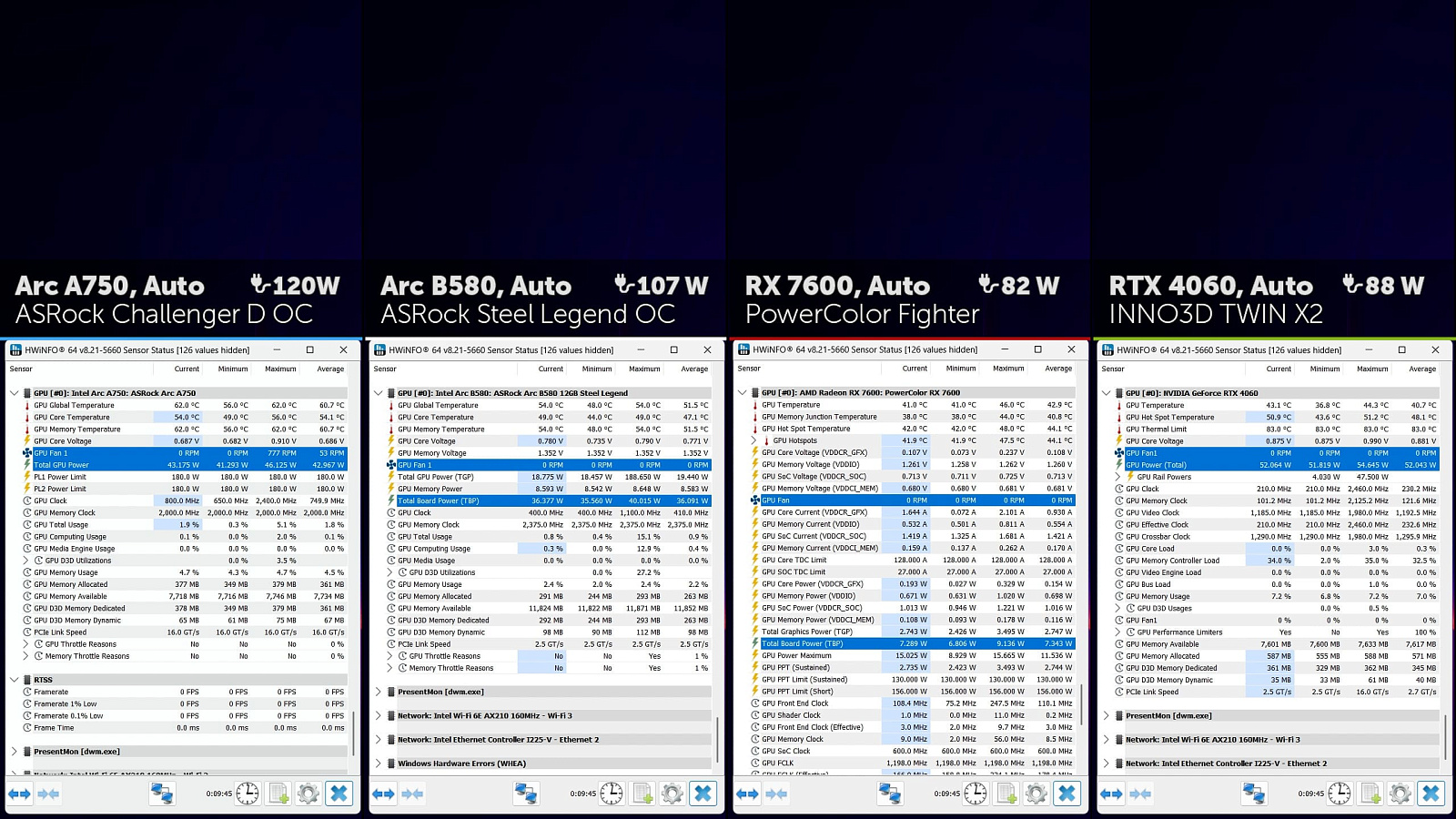The image size is (1456, 819).
Task: Collapse the AMD Radeon RX 7600 sensor group
Action: pyautogui.click(x=742, y=393)
